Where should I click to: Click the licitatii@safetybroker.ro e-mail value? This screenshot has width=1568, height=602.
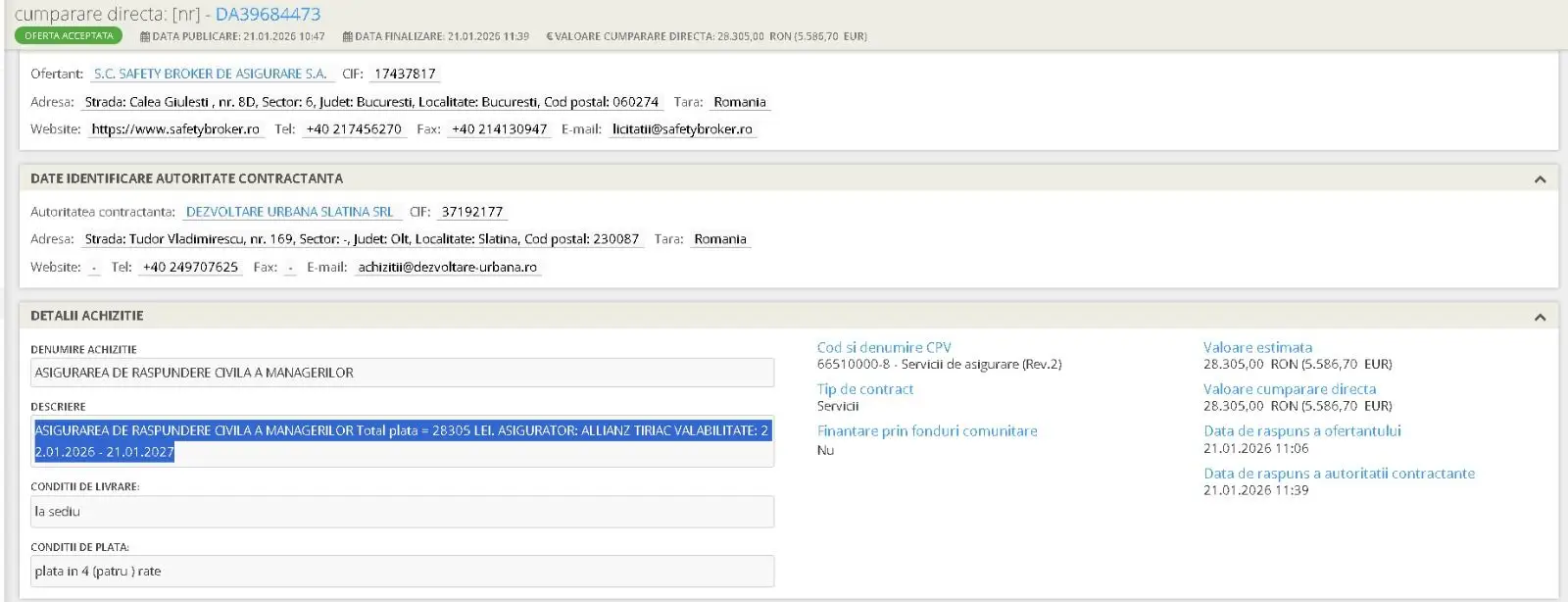[682, 129]
